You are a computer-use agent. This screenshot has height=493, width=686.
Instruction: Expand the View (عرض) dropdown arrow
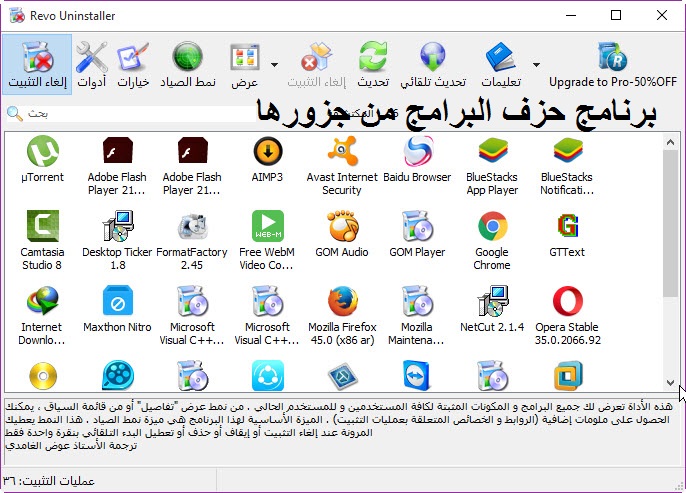tap(274, 65)
